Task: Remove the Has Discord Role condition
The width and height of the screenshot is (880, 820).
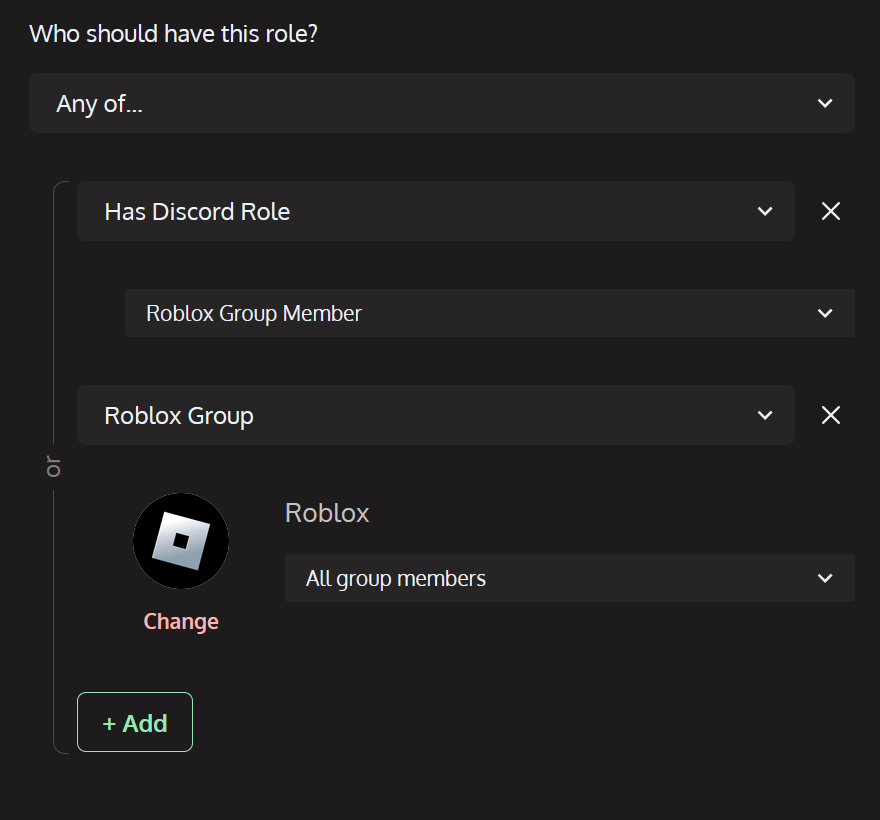Action: (x=830, y=211)
